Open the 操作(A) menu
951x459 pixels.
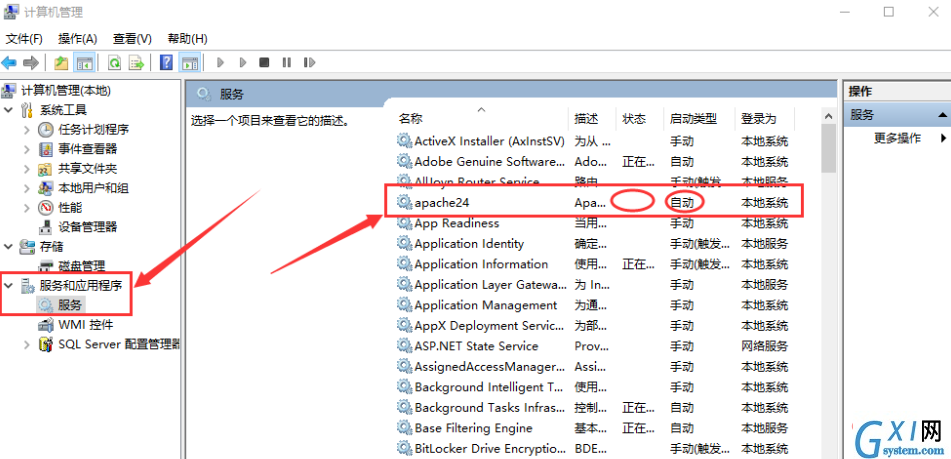(78, 39)
